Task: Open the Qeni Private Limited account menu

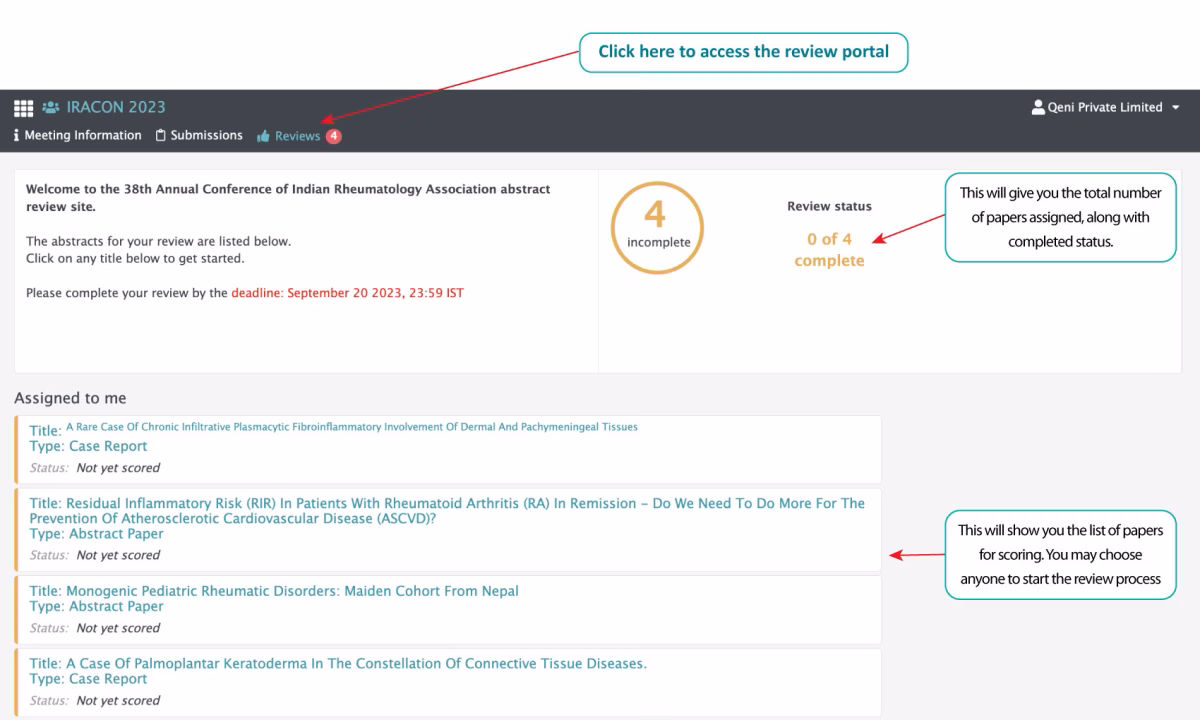Action: [x=1105, y=107]
